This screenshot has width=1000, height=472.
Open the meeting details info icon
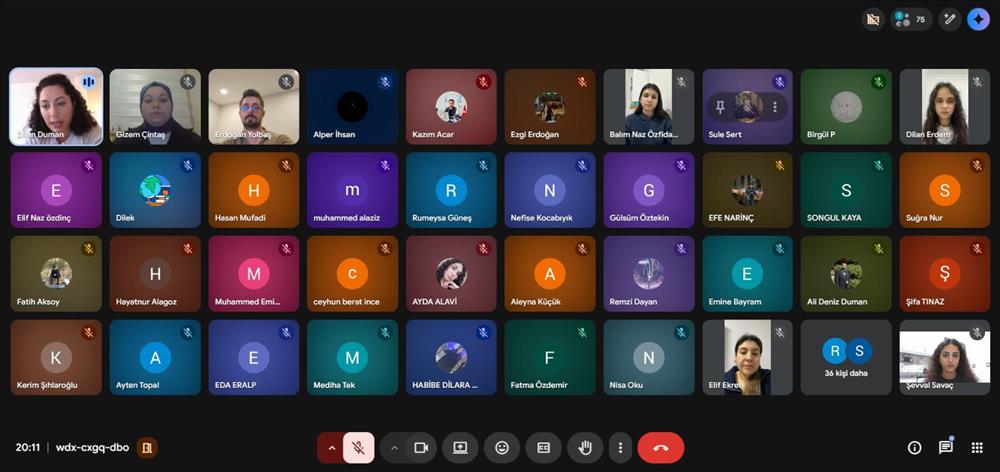coord(914,448)
